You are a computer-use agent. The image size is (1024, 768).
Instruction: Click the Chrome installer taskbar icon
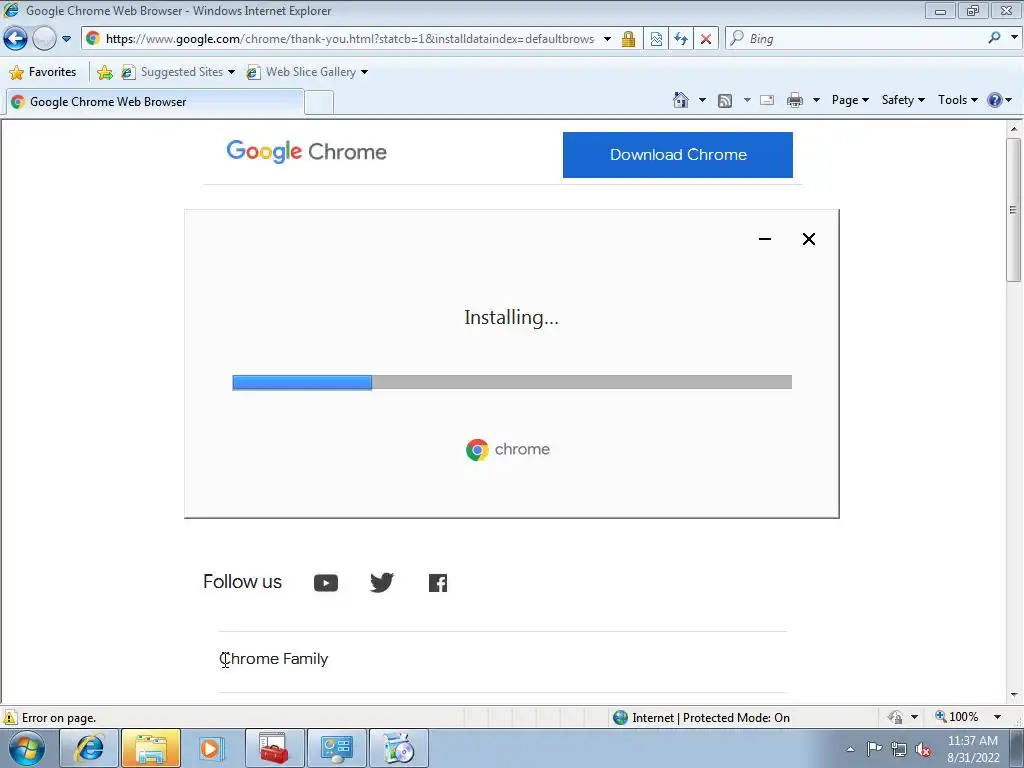398,748
